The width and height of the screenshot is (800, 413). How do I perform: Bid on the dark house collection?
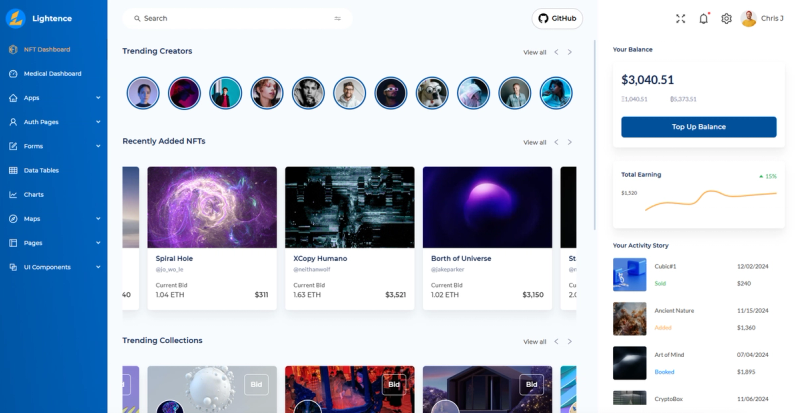tap(532, 384)
